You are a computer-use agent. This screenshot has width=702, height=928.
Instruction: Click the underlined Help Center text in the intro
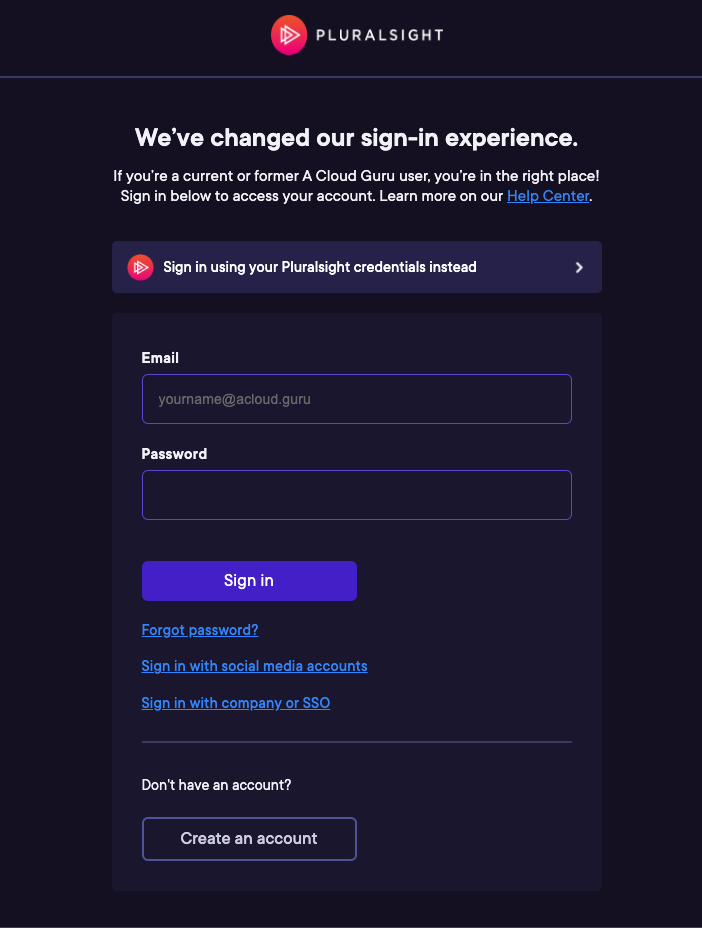[x=547, y=196]
